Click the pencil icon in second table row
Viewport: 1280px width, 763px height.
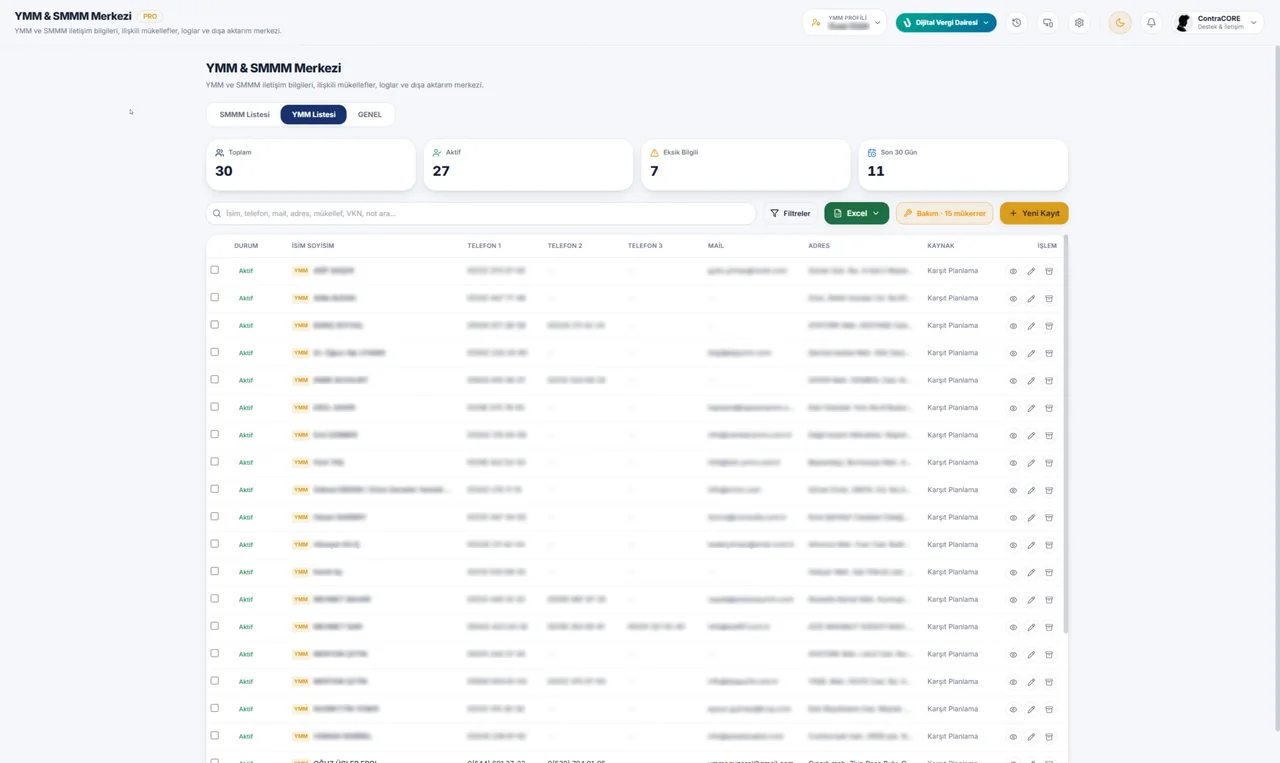click(x=1031, y=298)
